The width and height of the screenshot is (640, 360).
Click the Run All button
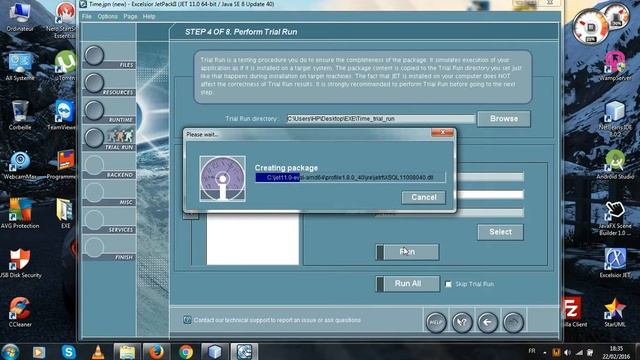coord(407,284)
